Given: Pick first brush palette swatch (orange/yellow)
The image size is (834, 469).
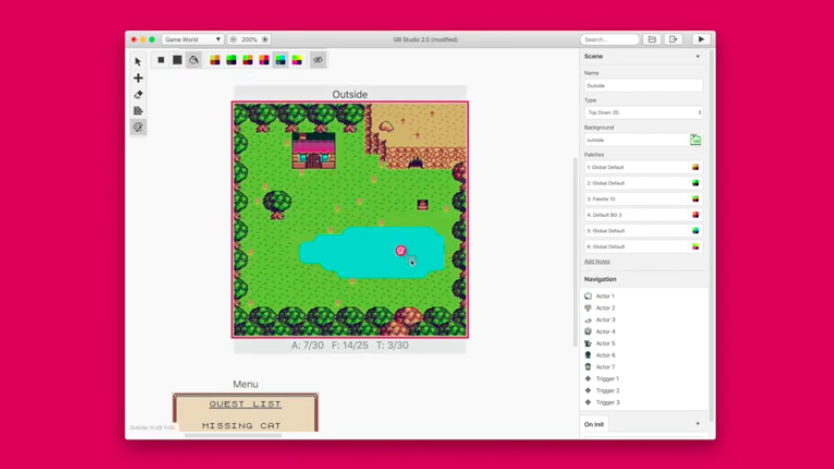Looking at the screenshot, I should [215, 60].
